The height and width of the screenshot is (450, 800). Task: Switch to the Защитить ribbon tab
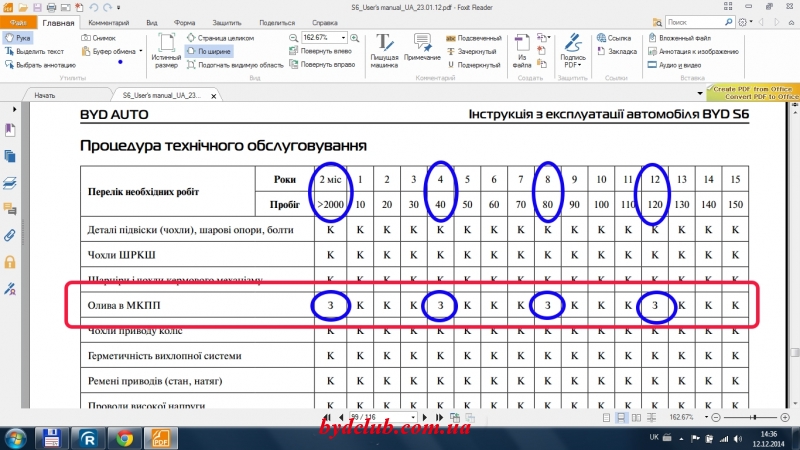click(227, 23)
